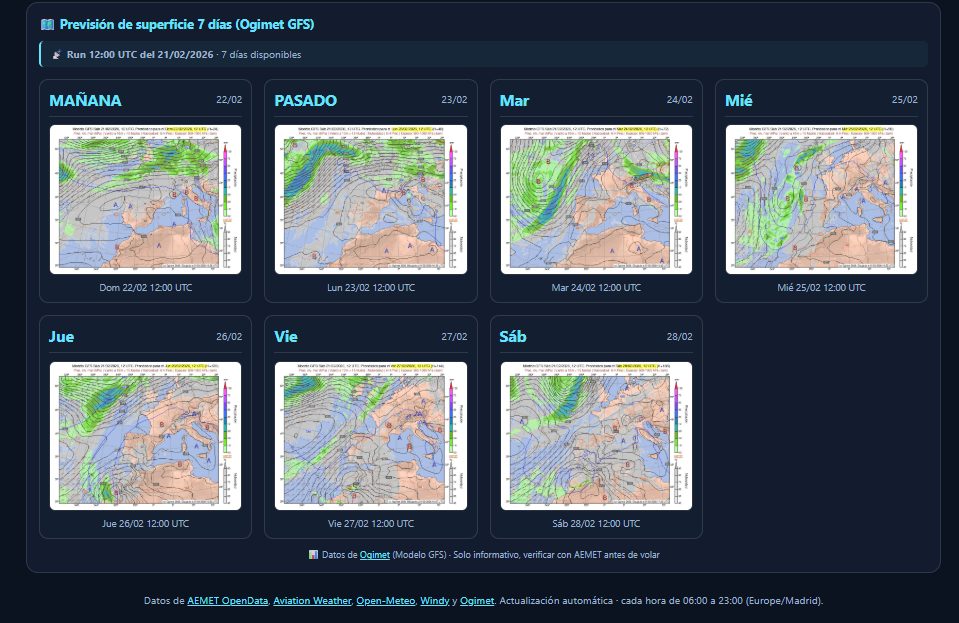
Task: Go to the Windy link
Action: pos(434,600)
